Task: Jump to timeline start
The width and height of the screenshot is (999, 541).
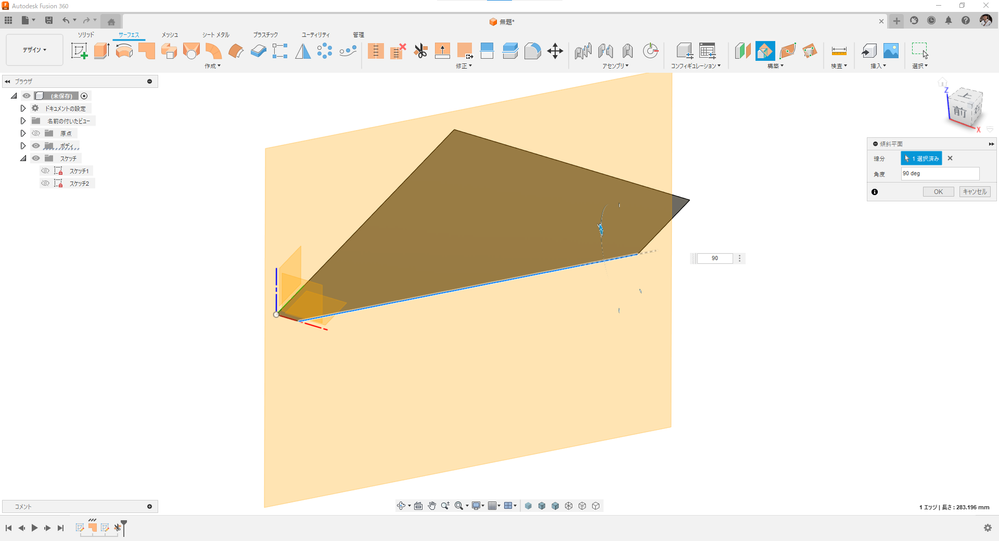Action: pos(8,528)
